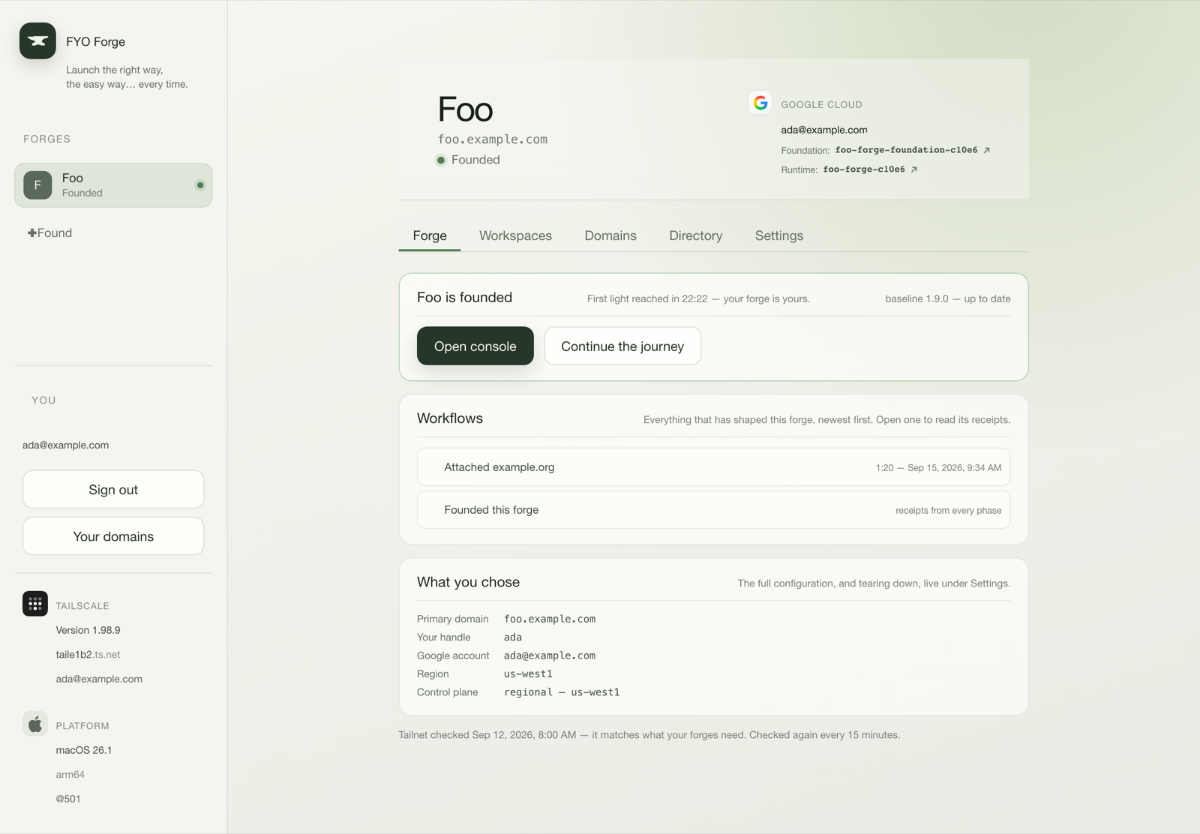Click the FYO Forge anvil logo
Image resolution: width=1200 pixels, height=834 pixels.
pos(38,41)
